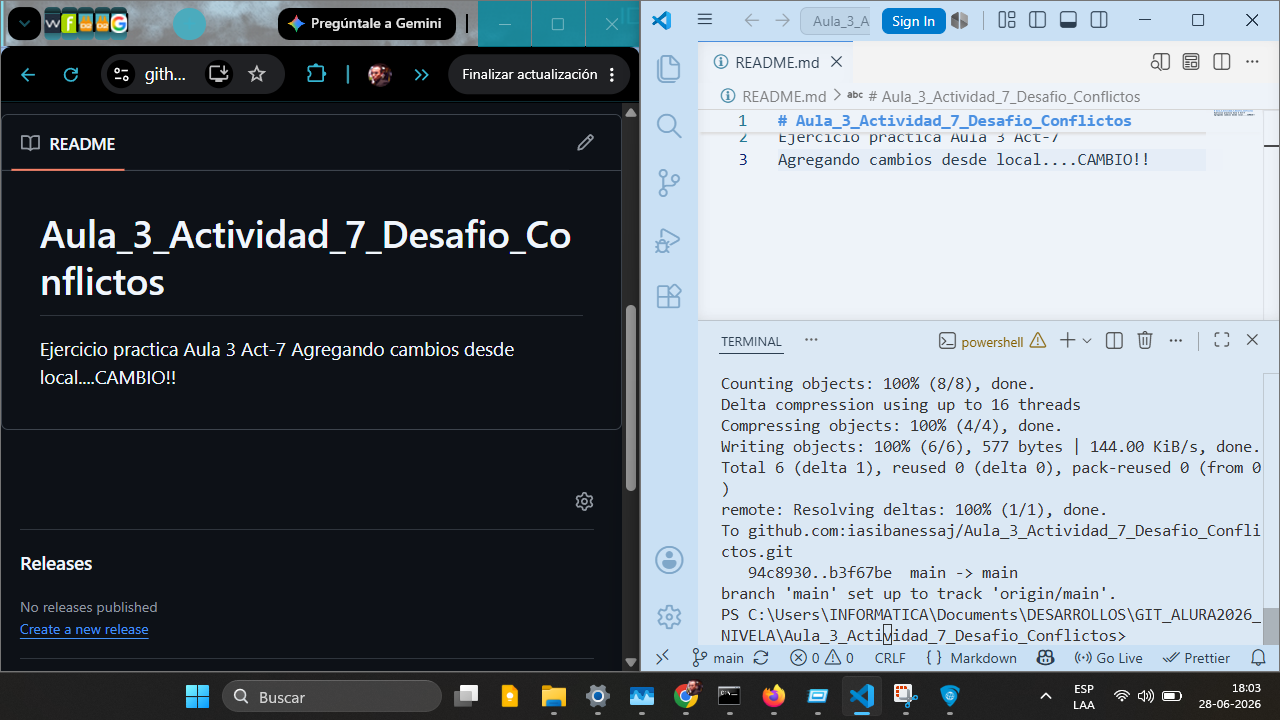1280x720 pixels.
Task: Open the errors and warnings problems indicator
Action: click(x=822, y=658)
